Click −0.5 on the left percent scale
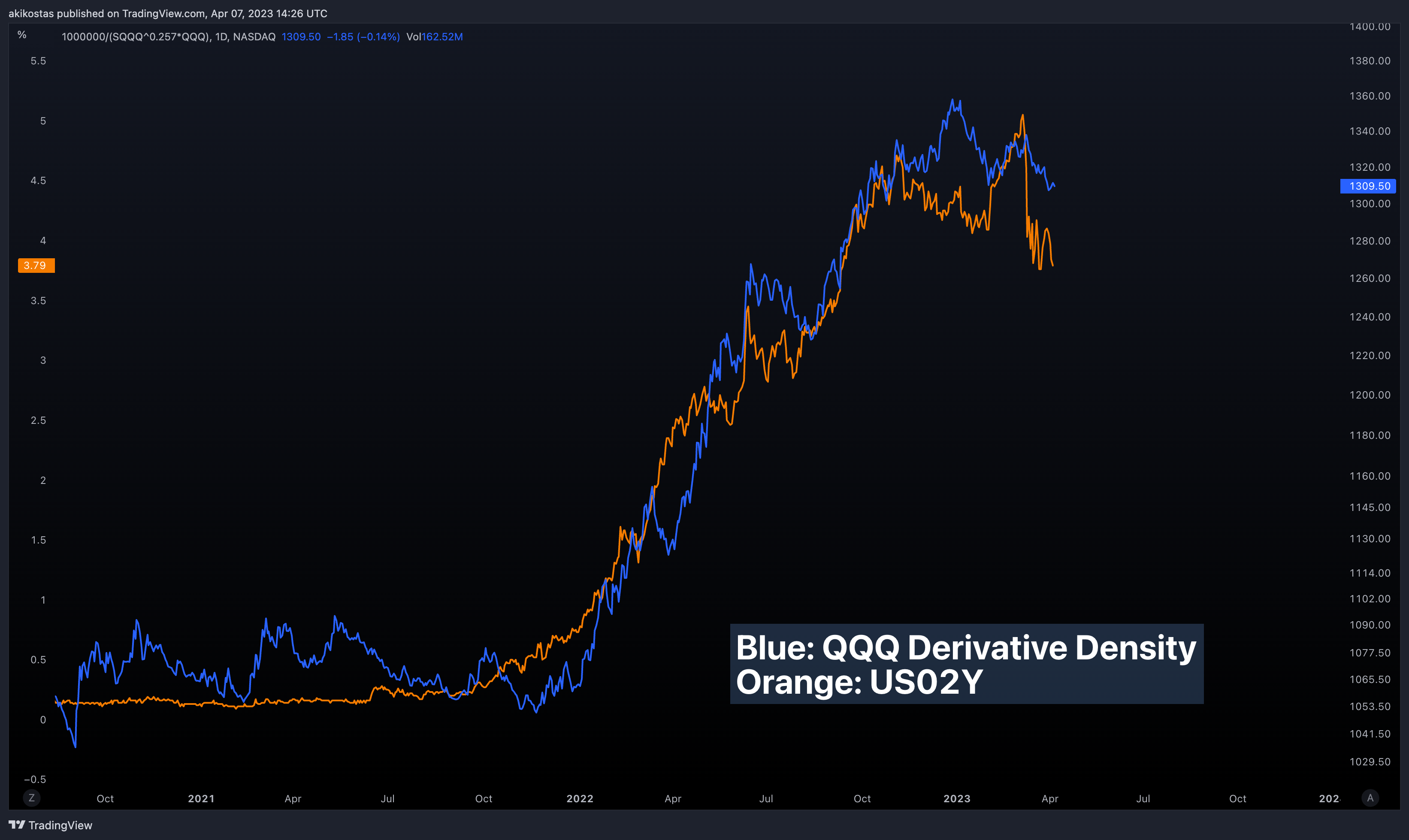Viewport: 1409px width, 840px height. coord(35,780)
